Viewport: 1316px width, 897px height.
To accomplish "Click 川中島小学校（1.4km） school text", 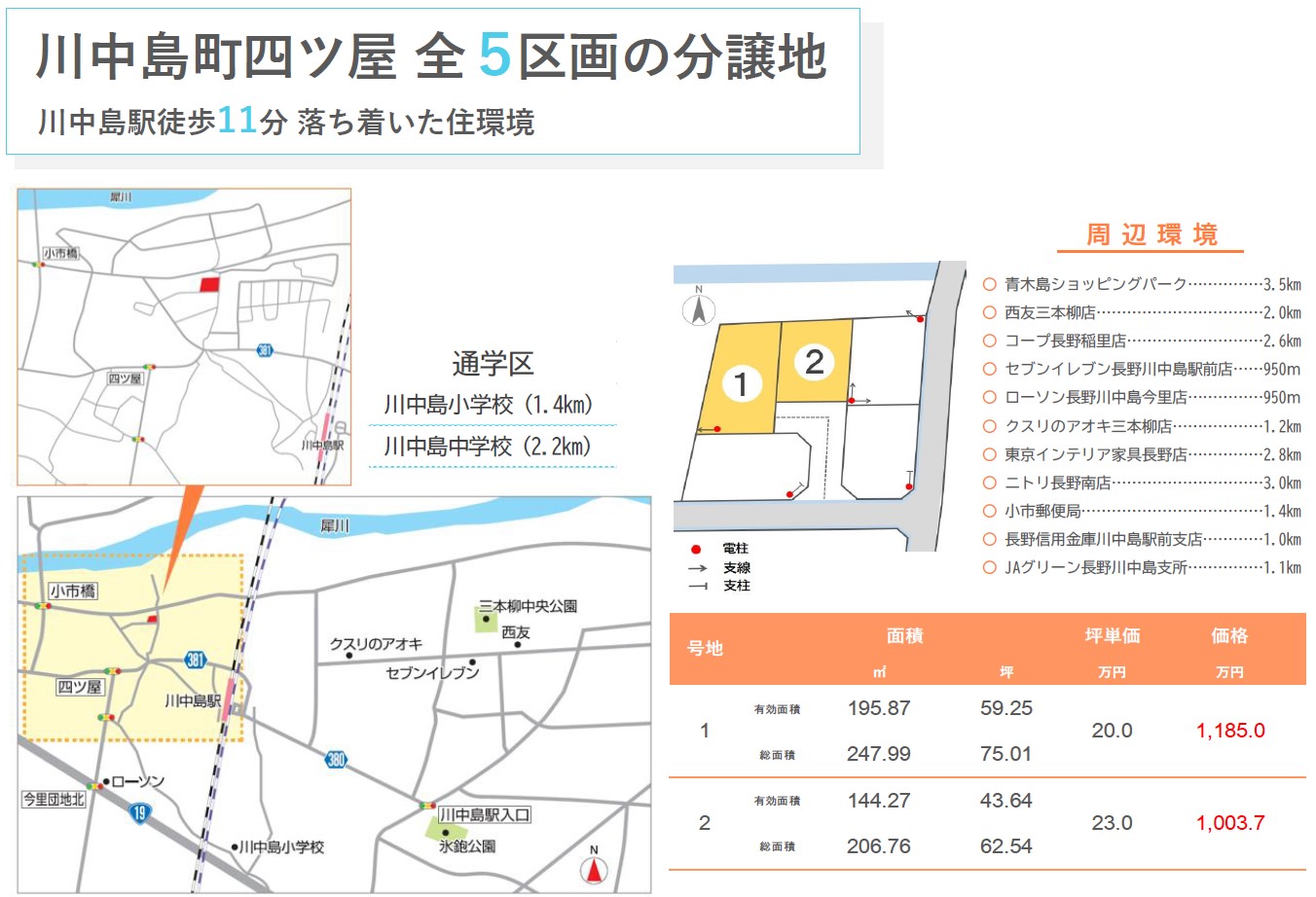I will [489, 405].
